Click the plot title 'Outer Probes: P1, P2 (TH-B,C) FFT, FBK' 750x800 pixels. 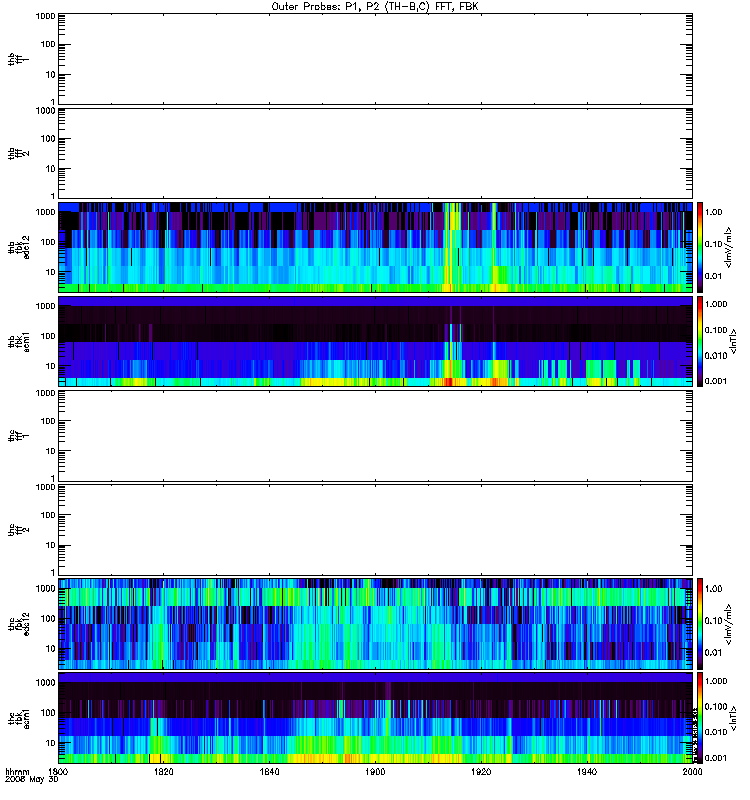tap(375, 7)
